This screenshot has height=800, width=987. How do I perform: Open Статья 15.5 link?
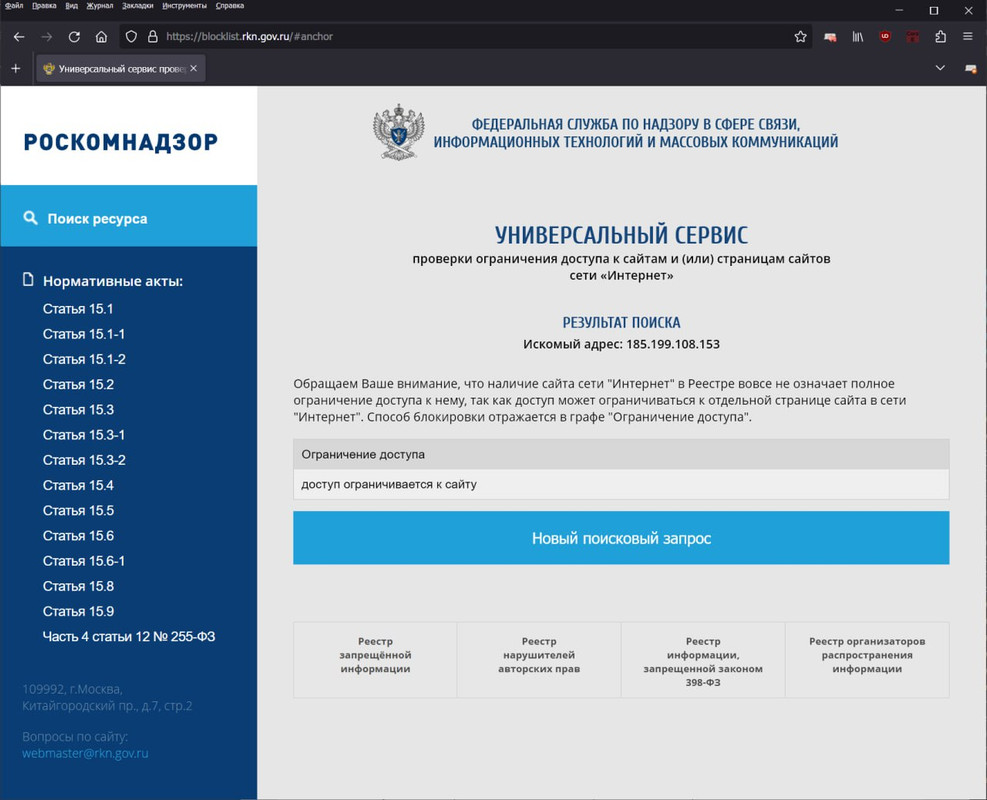pos(78,510)
